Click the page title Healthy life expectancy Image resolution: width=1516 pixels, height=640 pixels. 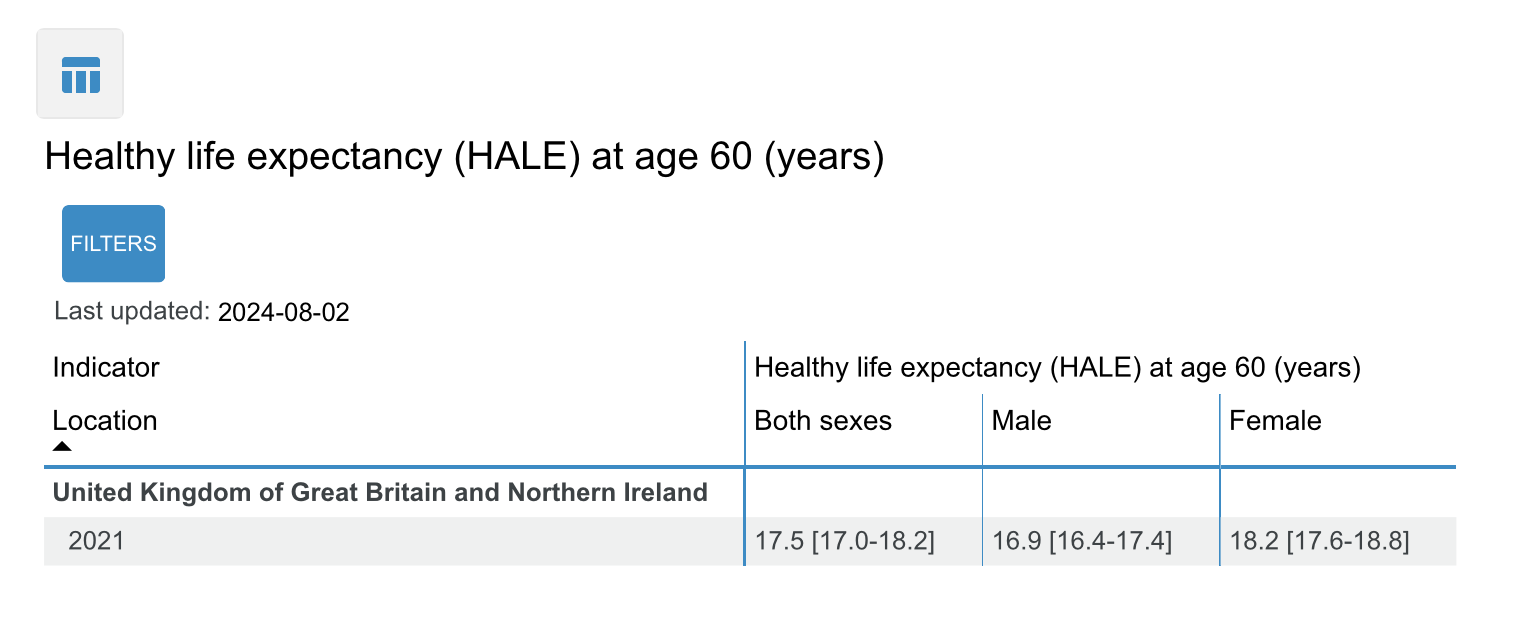(465, 159)
